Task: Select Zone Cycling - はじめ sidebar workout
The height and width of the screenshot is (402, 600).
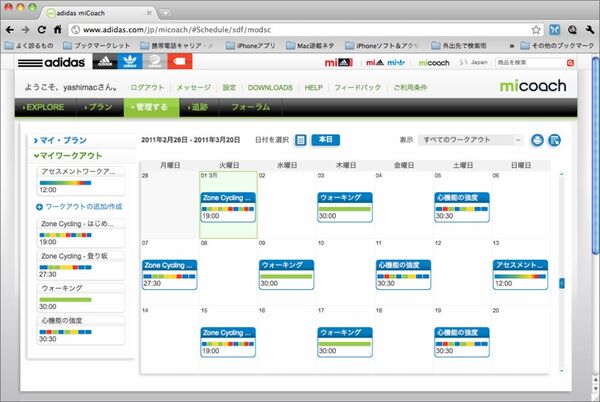Action: pyautogui.click(x=81, y=233)
